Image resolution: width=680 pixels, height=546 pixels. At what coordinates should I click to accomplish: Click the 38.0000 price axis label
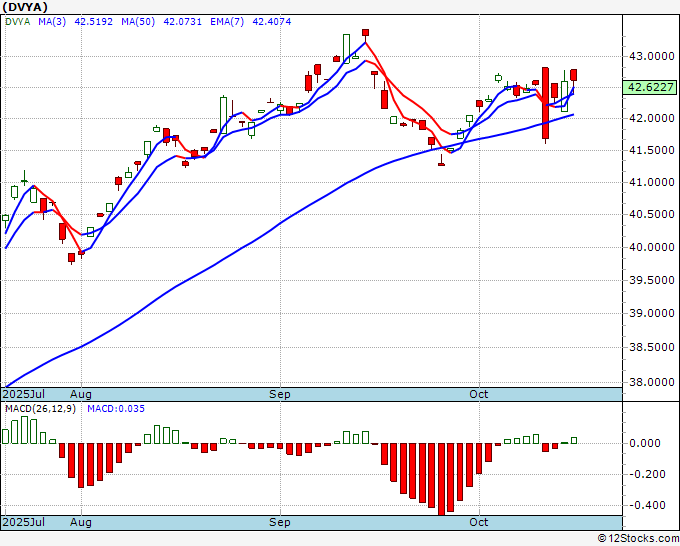click(x=651, y=383)
